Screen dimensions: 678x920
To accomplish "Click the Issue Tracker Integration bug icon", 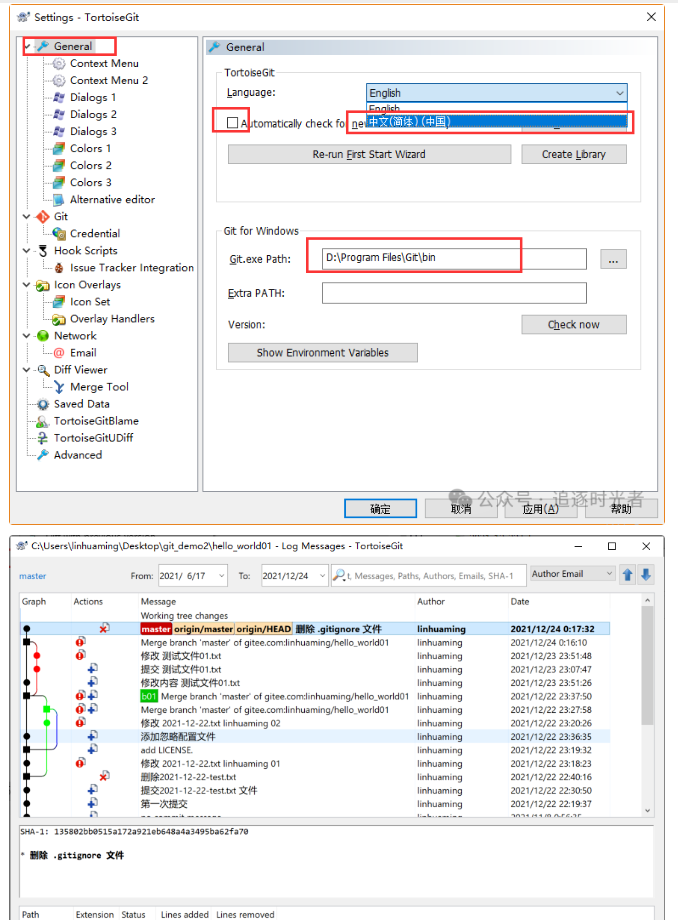I will (59, 268).
